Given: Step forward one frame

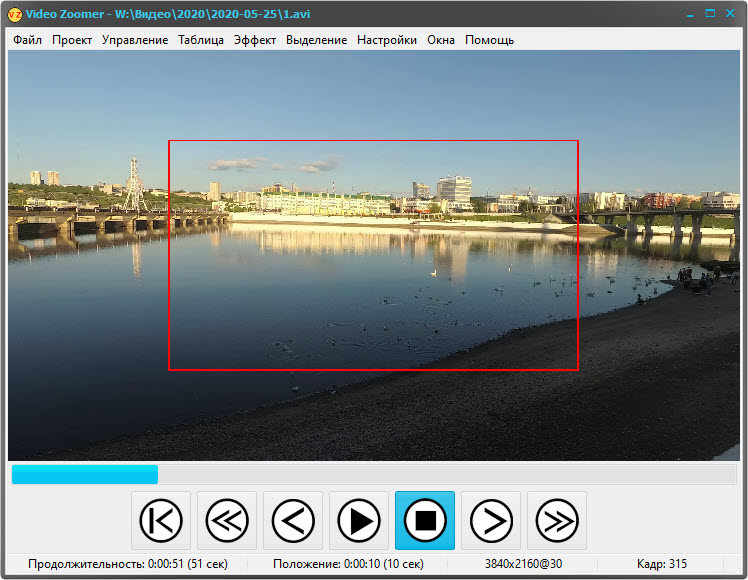Looking at the screenshot, I should [x=491, y=520].
